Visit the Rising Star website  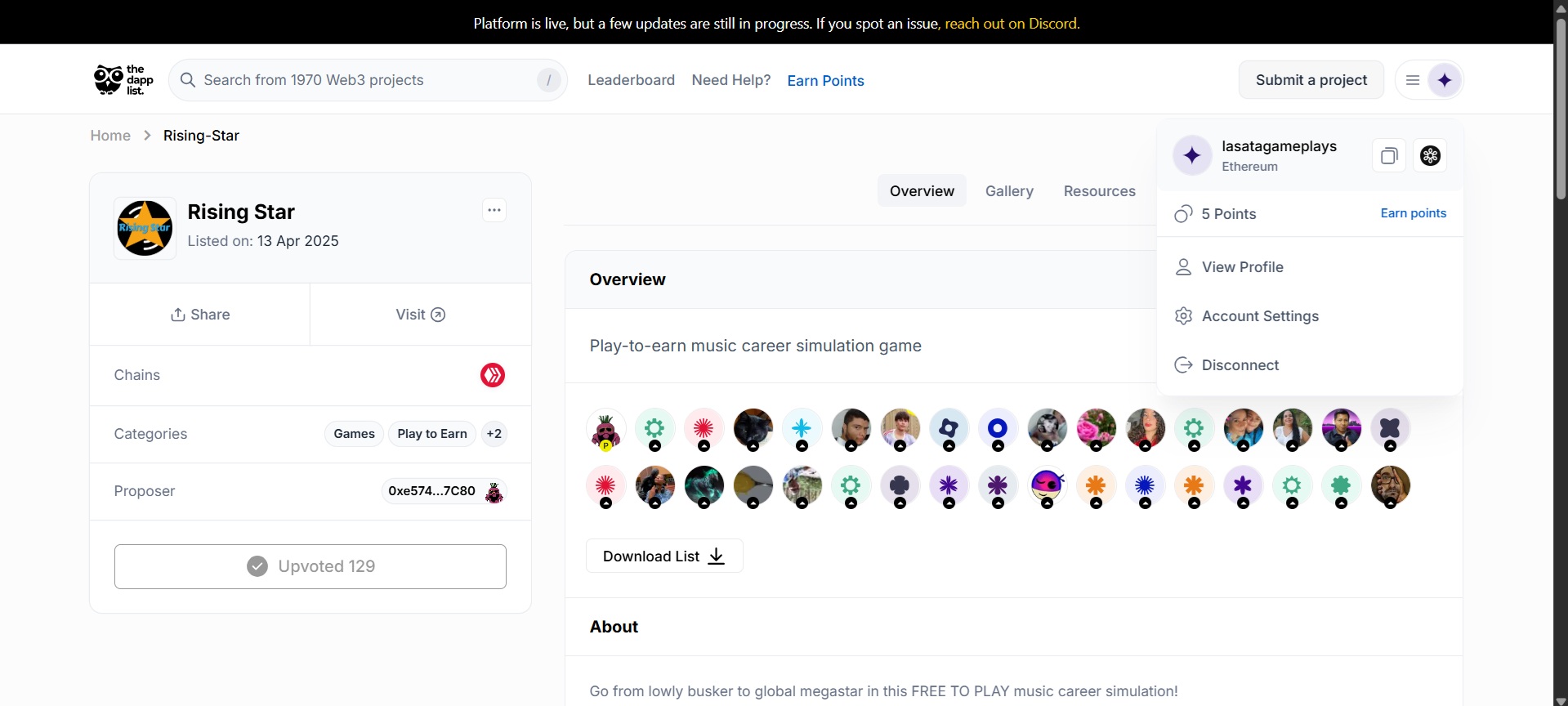coord(421,315)
